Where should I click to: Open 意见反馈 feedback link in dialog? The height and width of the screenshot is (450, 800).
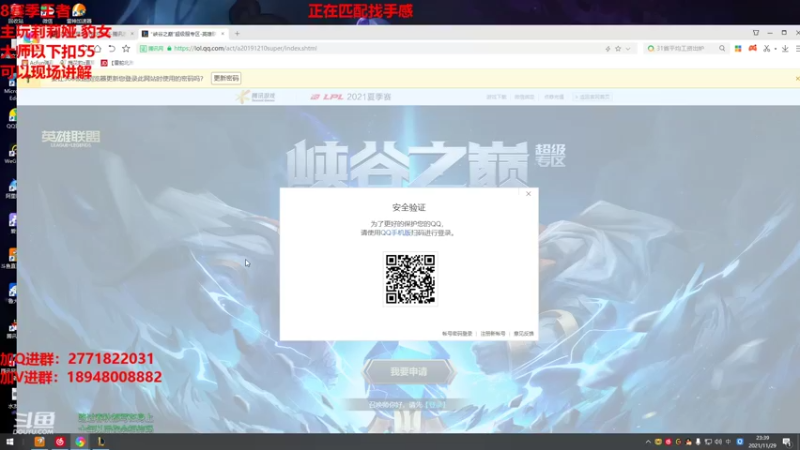(523, 334)
